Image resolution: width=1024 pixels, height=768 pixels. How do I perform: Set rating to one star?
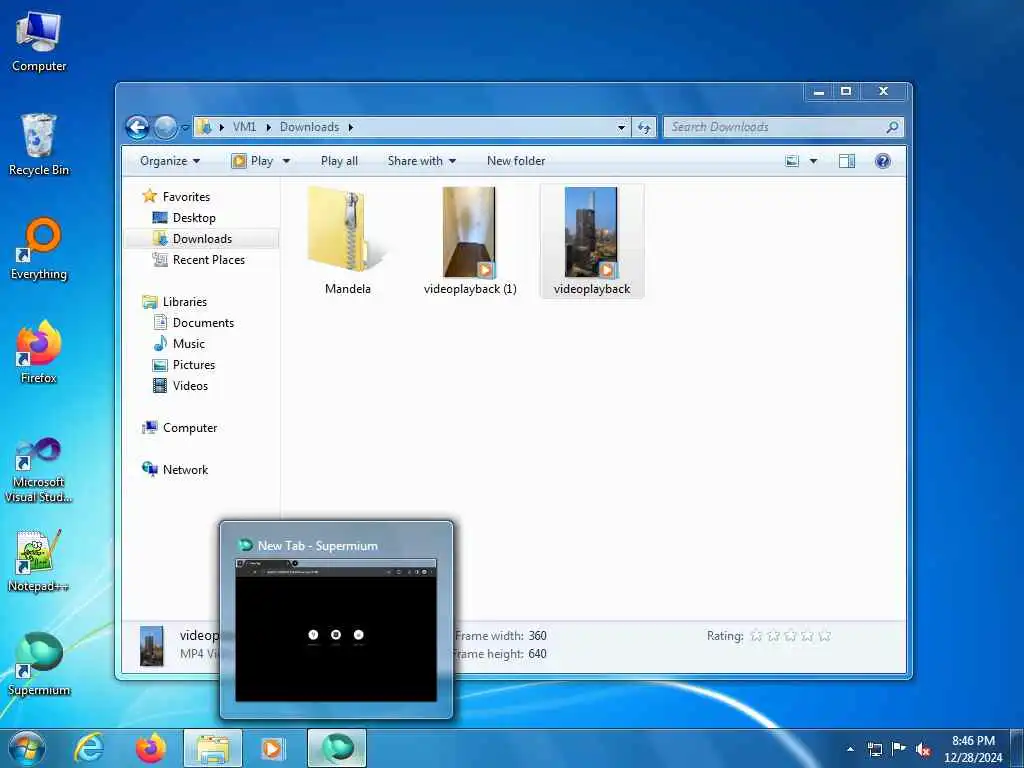[x=756, y=635]
